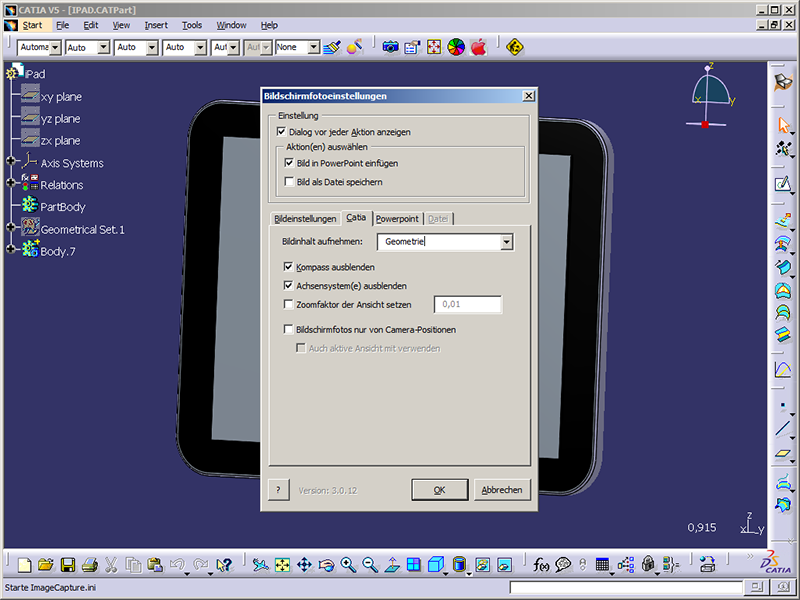Check 'Bildschirmfotos nur von Camera-Positionen'
800x600 pixels.
pyautogui.click(x=288, y=330)
